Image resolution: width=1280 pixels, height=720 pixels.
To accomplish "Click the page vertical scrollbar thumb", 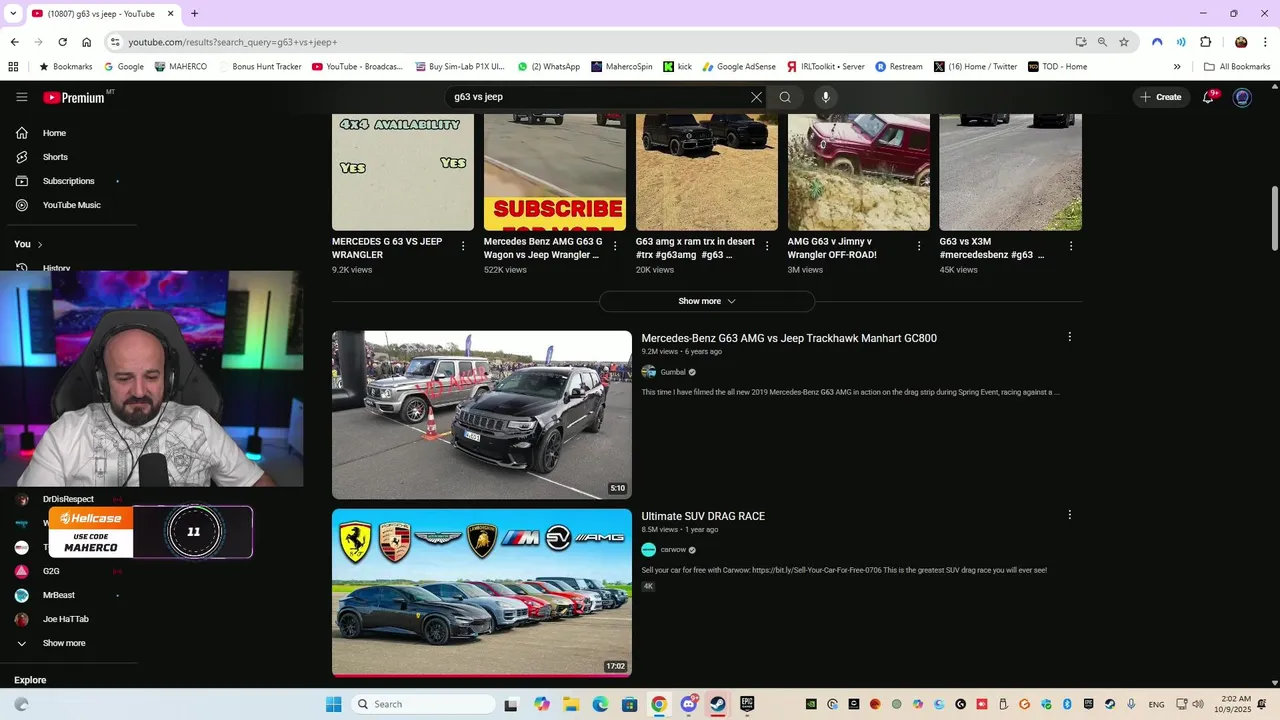I will (1274, 219).
